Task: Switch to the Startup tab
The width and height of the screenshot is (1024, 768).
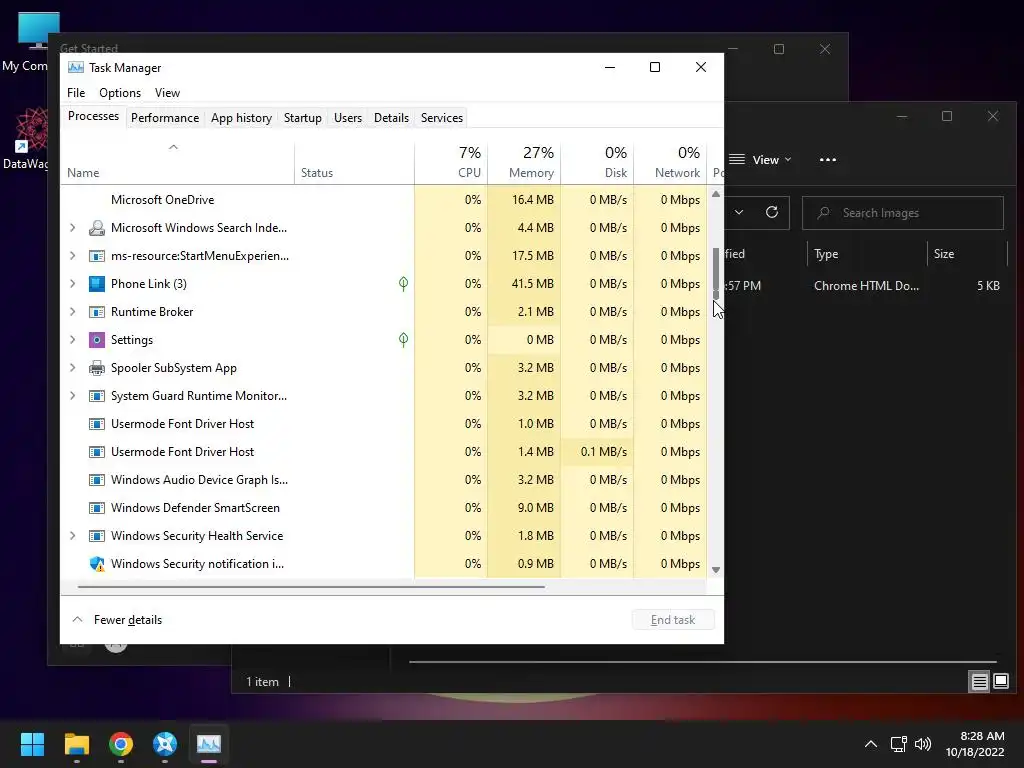Action: click(x=302, y=118)
